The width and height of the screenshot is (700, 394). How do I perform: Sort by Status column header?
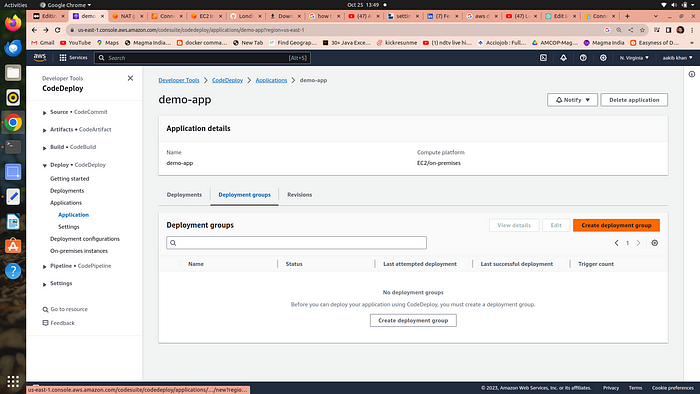pyautogui.click(x=294, y=264)
